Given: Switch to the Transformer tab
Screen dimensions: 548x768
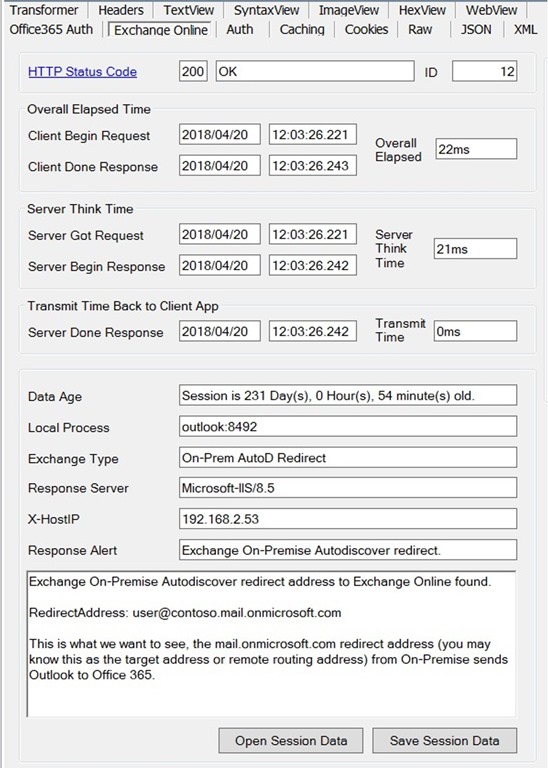Looking at the screenshot, I should [44, 10].
